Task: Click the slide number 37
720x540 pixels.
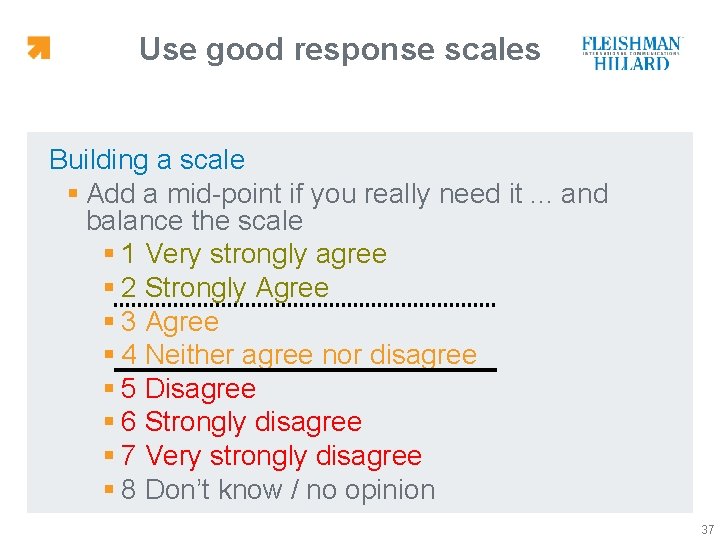Action: 708,529
